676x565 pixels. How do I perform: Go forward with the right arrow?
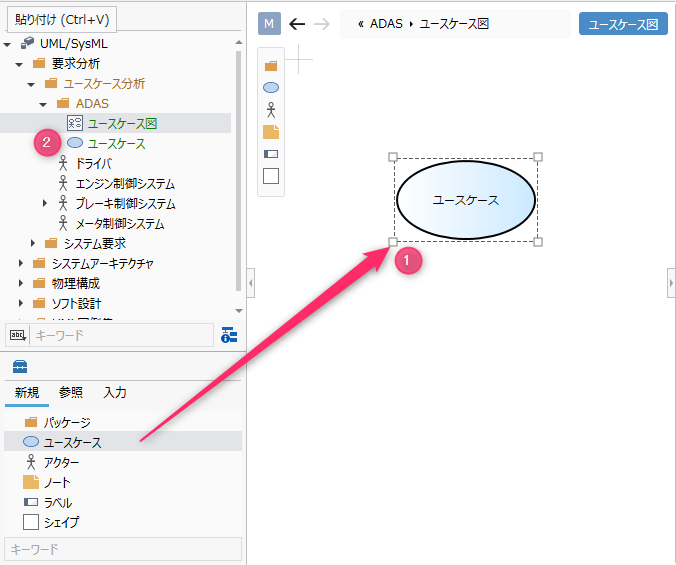click(x=322, y=24)
